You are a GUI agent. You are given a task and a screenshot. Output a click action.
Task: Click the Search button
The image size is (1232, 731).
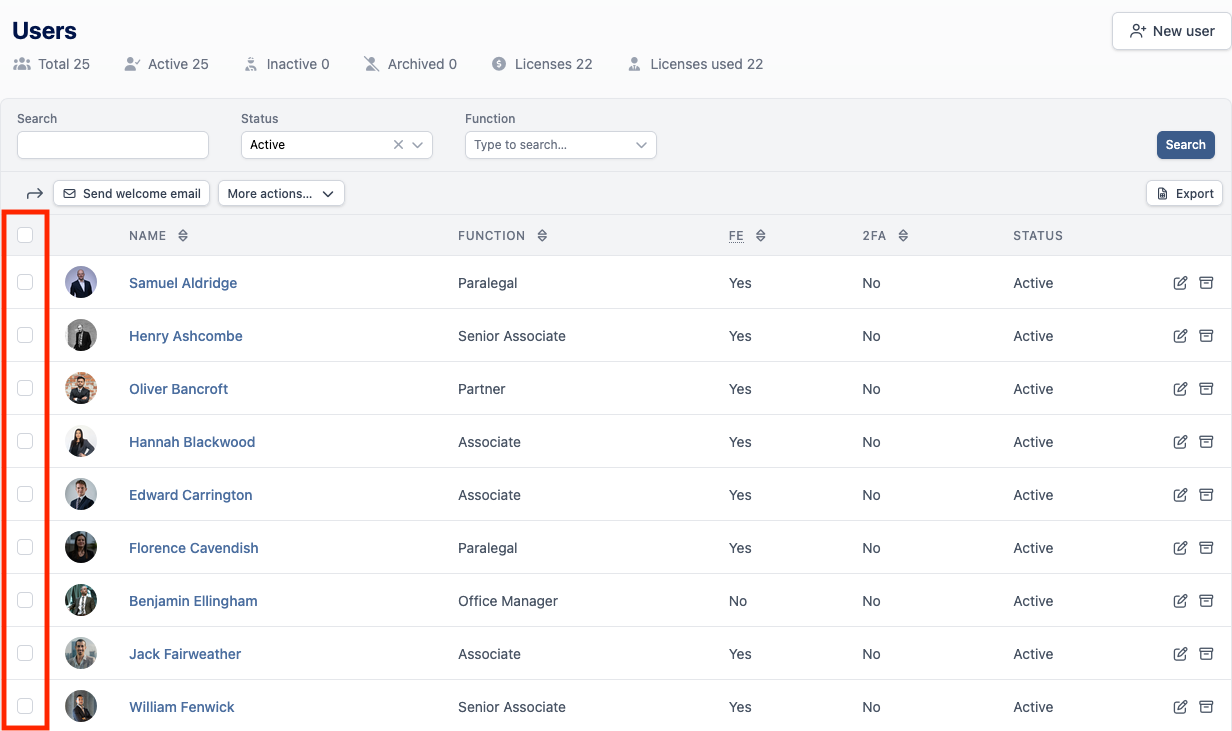(x=1185, y=145)
